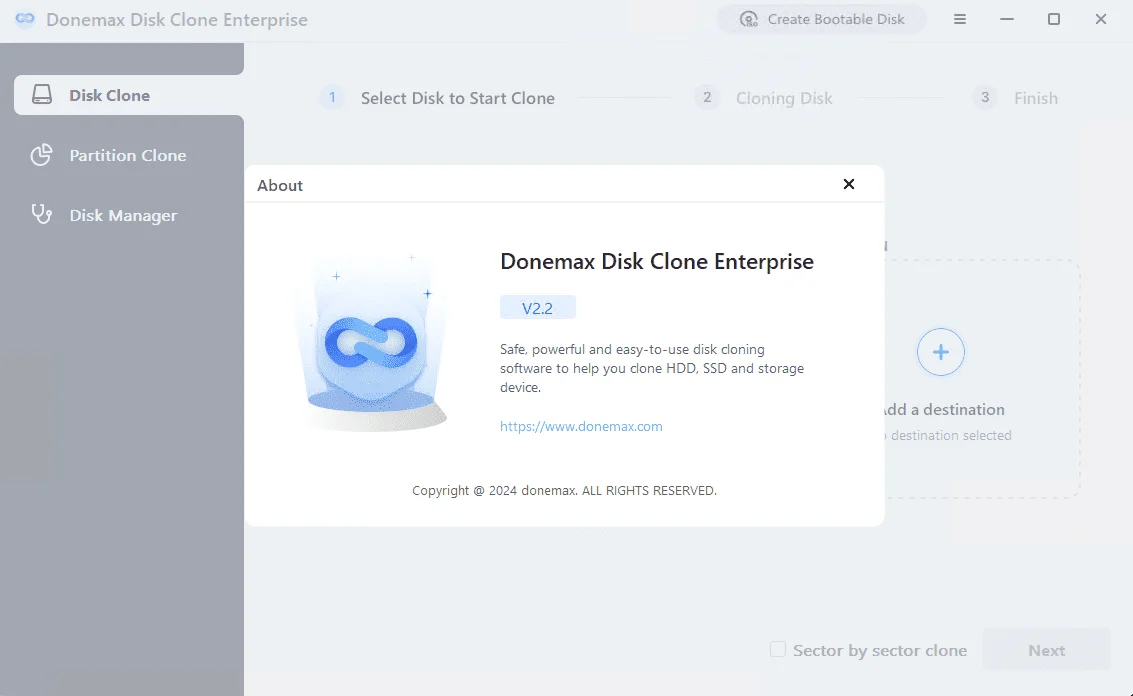Click the Disk Clone drive icon
The height and width of the screenshot is (696, 1133).
click(x=42, y=95)
